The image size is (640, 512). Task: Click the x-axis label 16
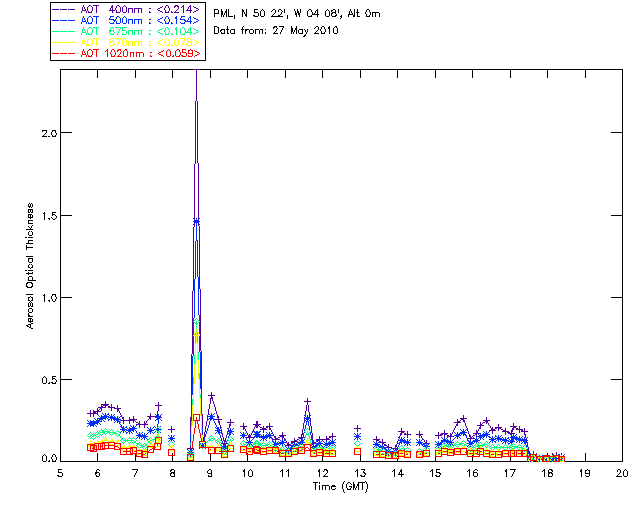472,473
